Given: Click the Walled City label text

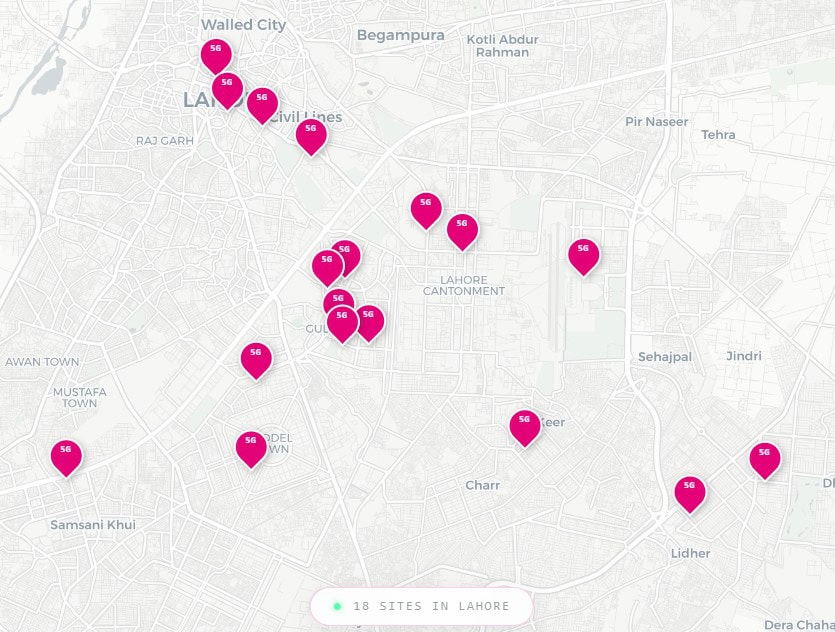Looking at the screenshot, I should [244, 24].
